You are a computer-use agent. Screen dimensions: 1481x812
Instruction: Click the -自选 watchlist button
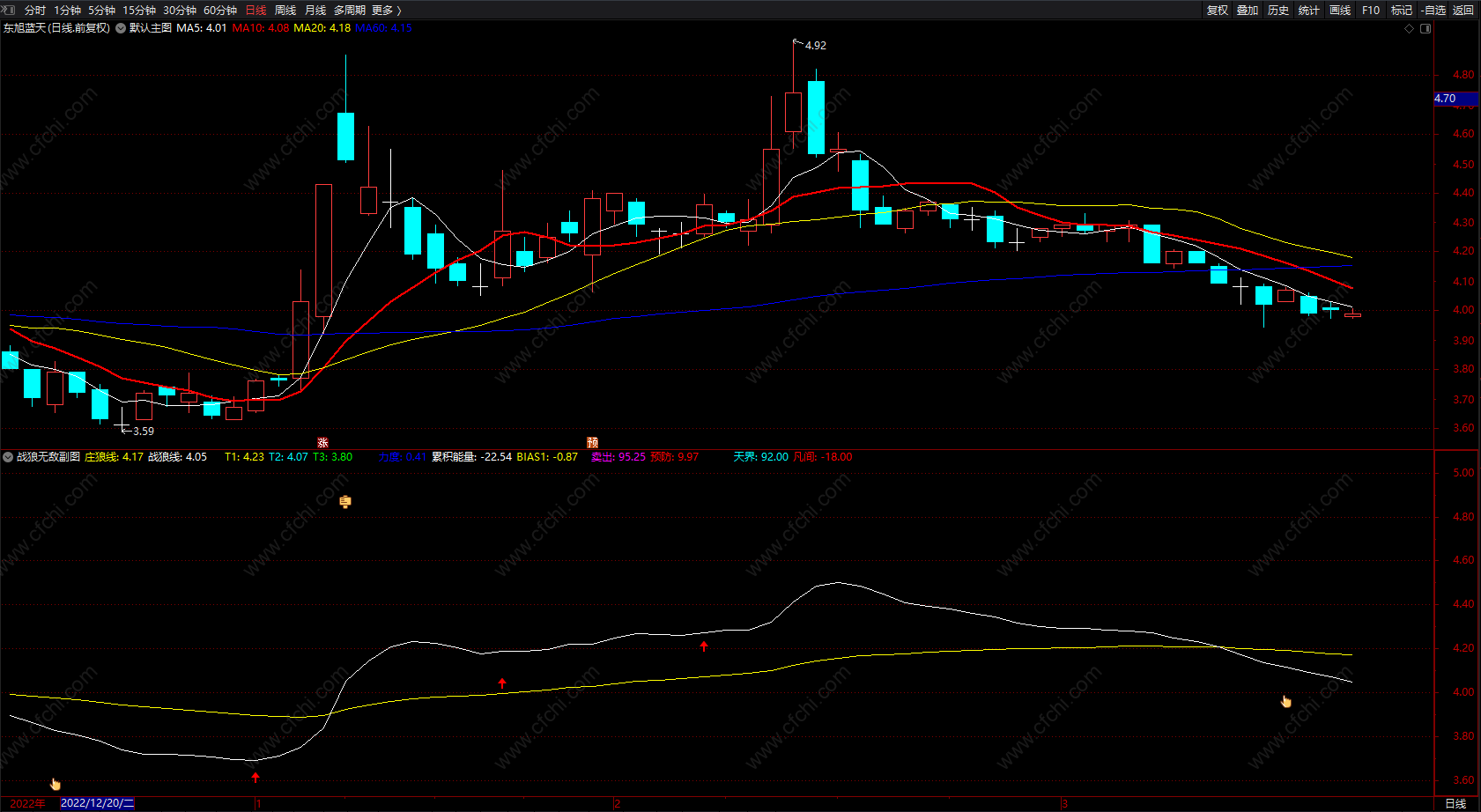click(1433, 11)
